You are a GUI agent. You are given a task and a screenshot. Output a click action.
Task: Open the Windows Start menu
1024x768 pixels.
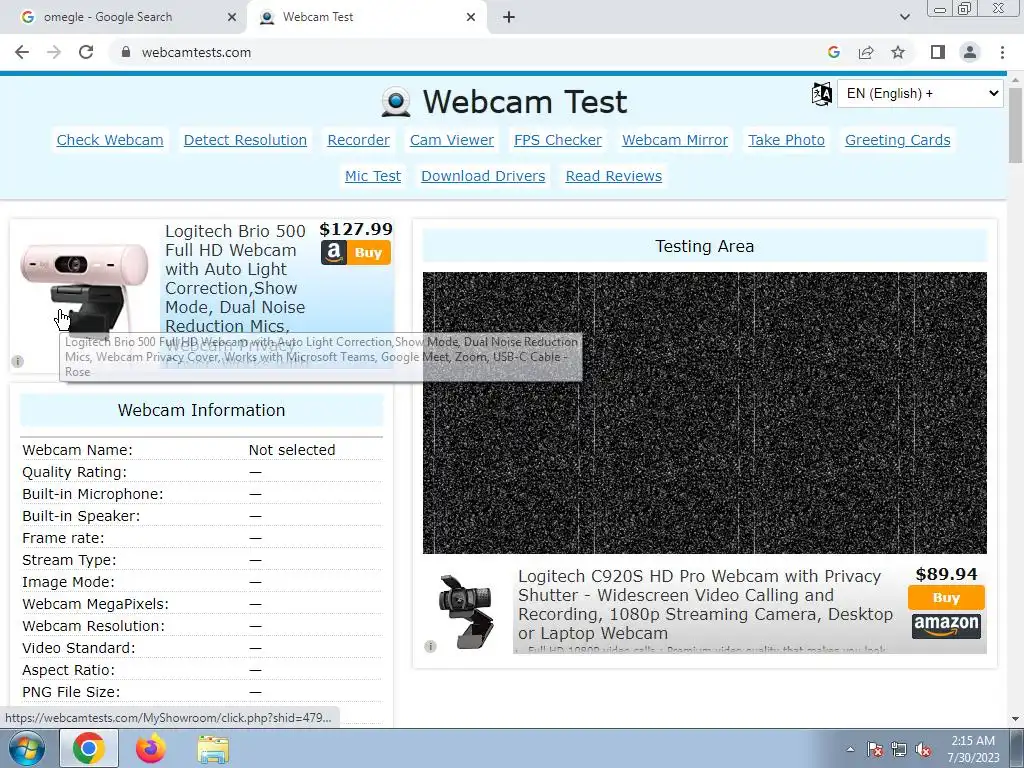[x=27, y=748]
